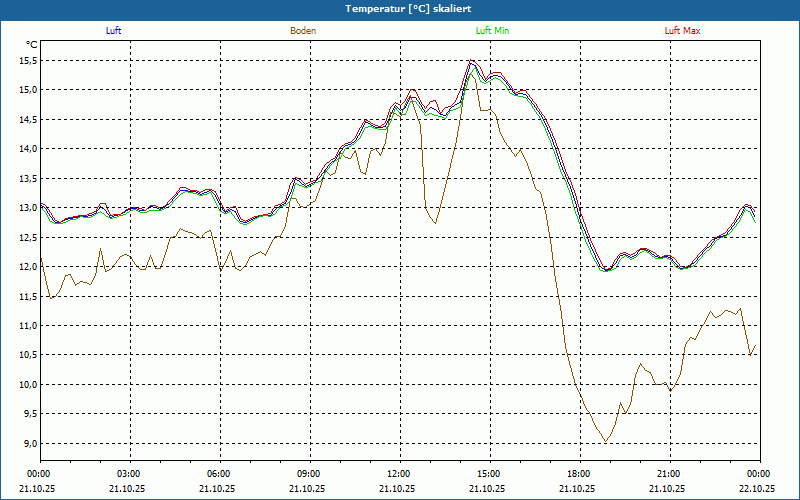Click the 14,5 value on the temperature axis
800x500 pixels.
[x=29, y=119]
